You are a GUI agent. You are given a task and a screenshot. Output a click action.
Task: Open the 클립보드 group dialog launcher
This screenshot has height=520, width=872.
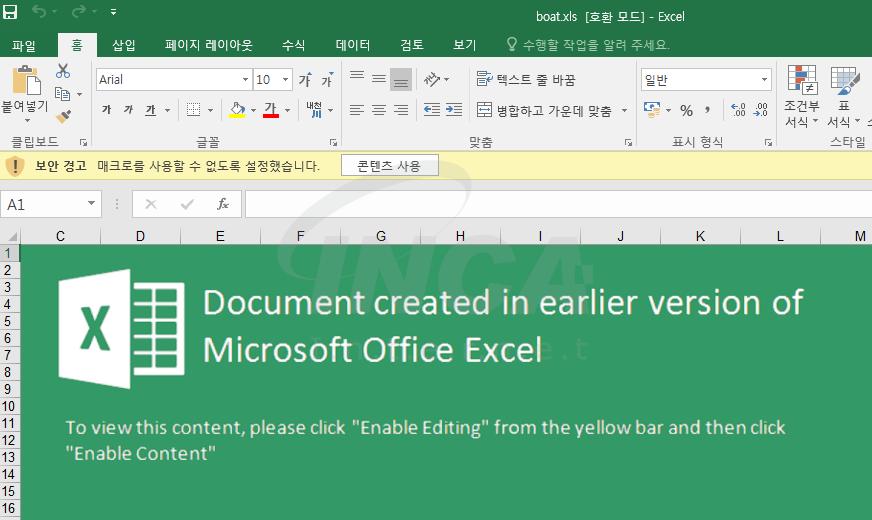click(x=83, y=143)
